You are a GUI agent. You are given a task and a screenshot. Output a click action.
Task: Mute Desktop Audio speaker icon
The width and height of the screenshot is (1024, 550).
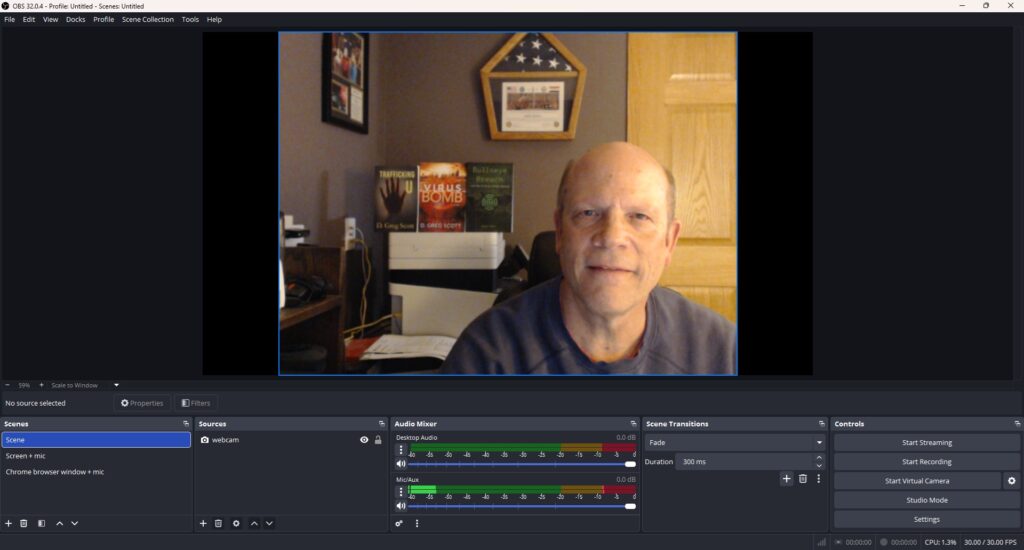click(x=401, y=464)
